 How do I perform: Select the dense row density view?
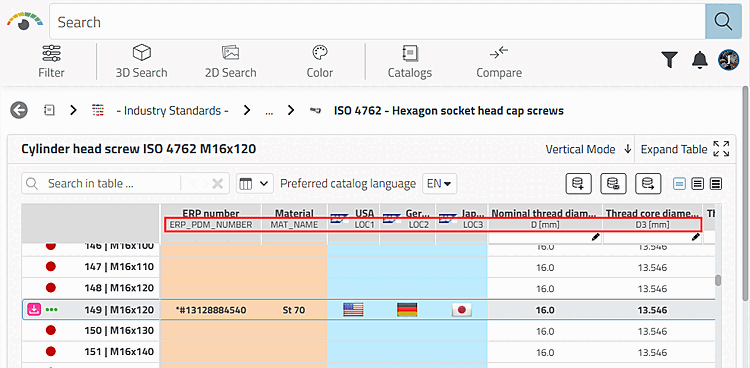(x=716, y=184)
